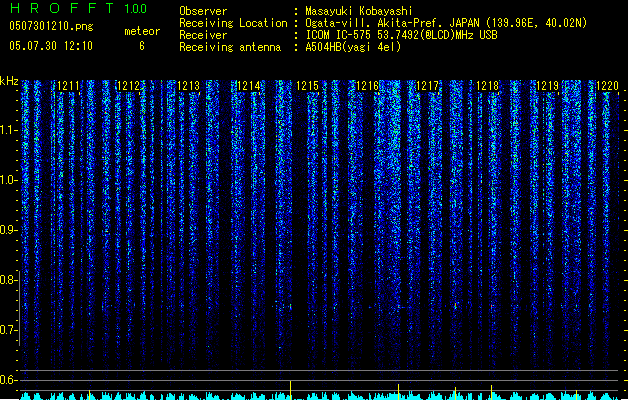Click the Receiving antenna label

point(230,47)
